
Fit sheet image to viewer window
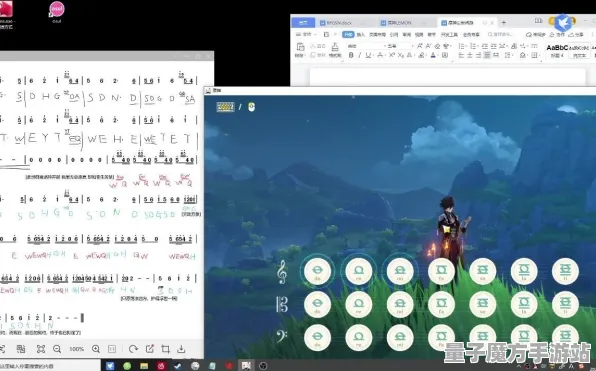tap(41, 349)
